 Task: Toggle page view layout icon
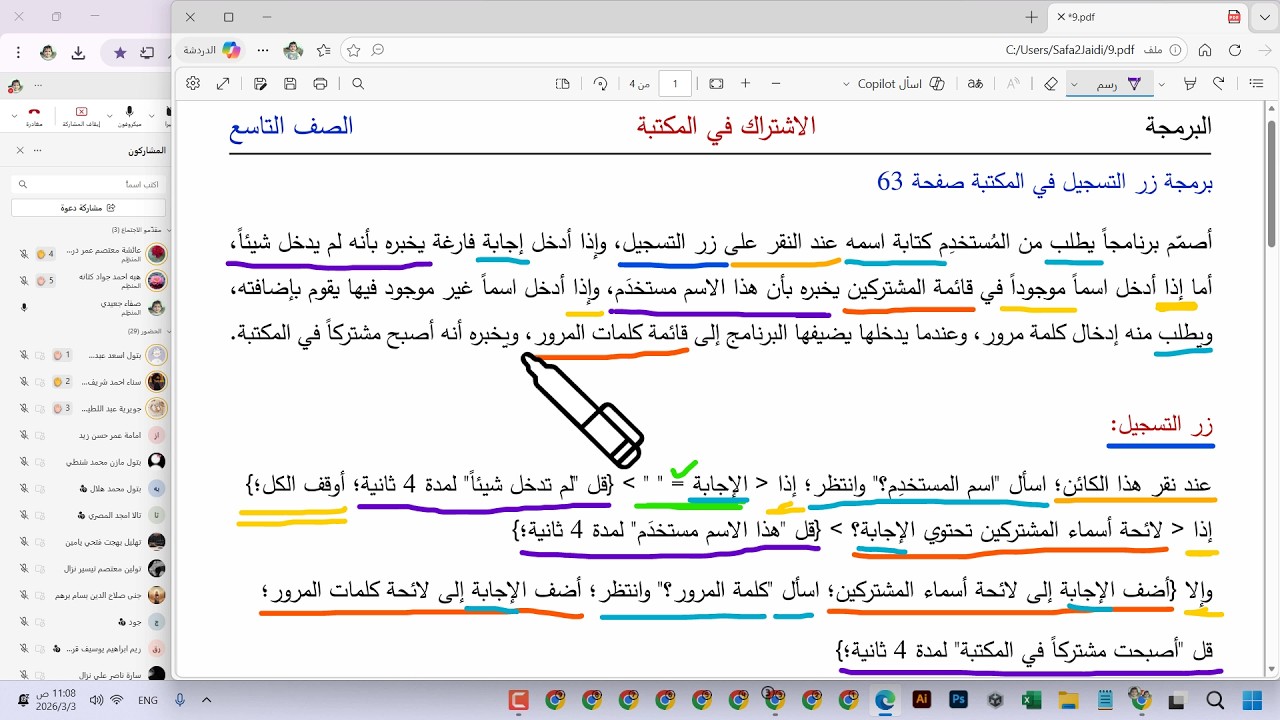tap(563, 84)
